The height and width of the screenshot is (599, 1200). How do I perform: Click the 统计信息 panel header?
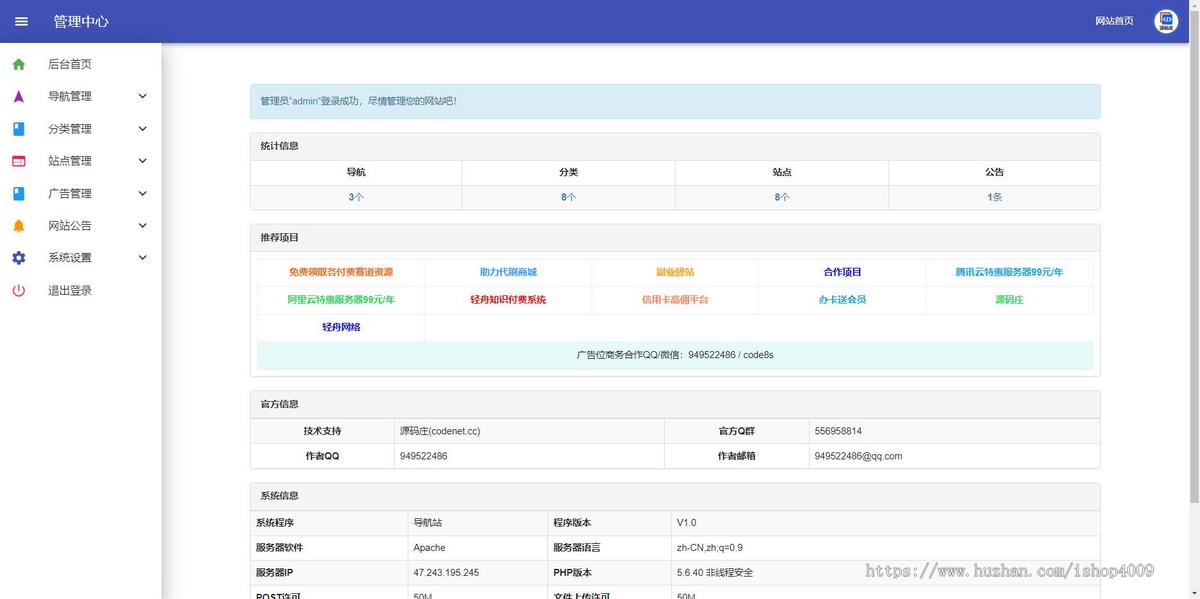point(675,146)
